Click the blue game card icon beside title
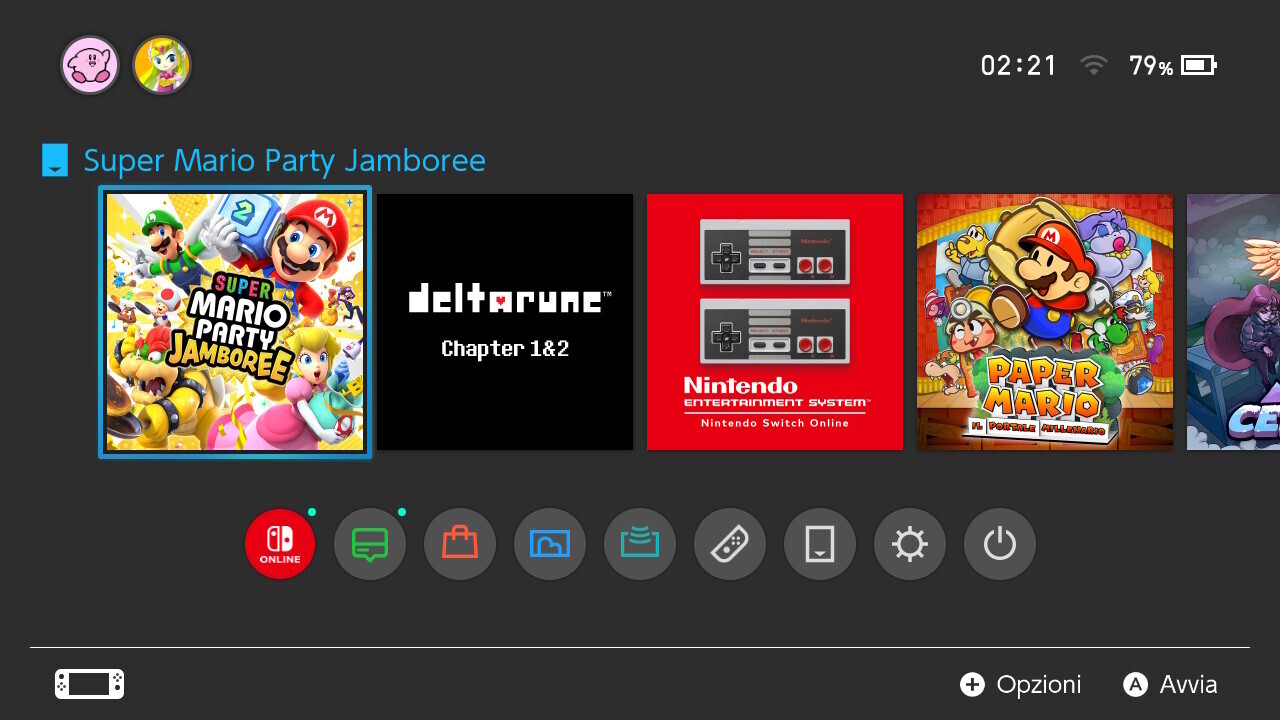This screenshot has height=720, width=1280. (x=55, y=160)
